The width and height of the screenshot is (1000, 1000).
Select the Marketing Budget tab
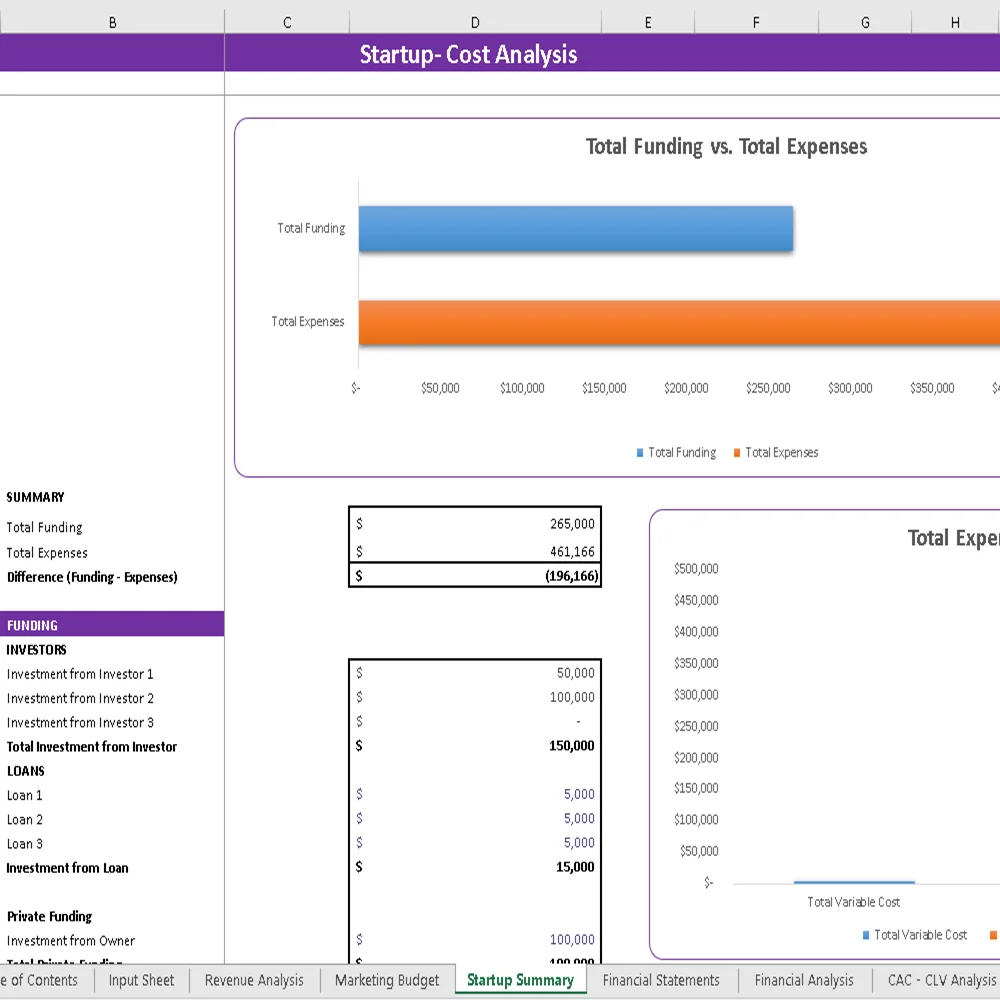click(386, 981)
